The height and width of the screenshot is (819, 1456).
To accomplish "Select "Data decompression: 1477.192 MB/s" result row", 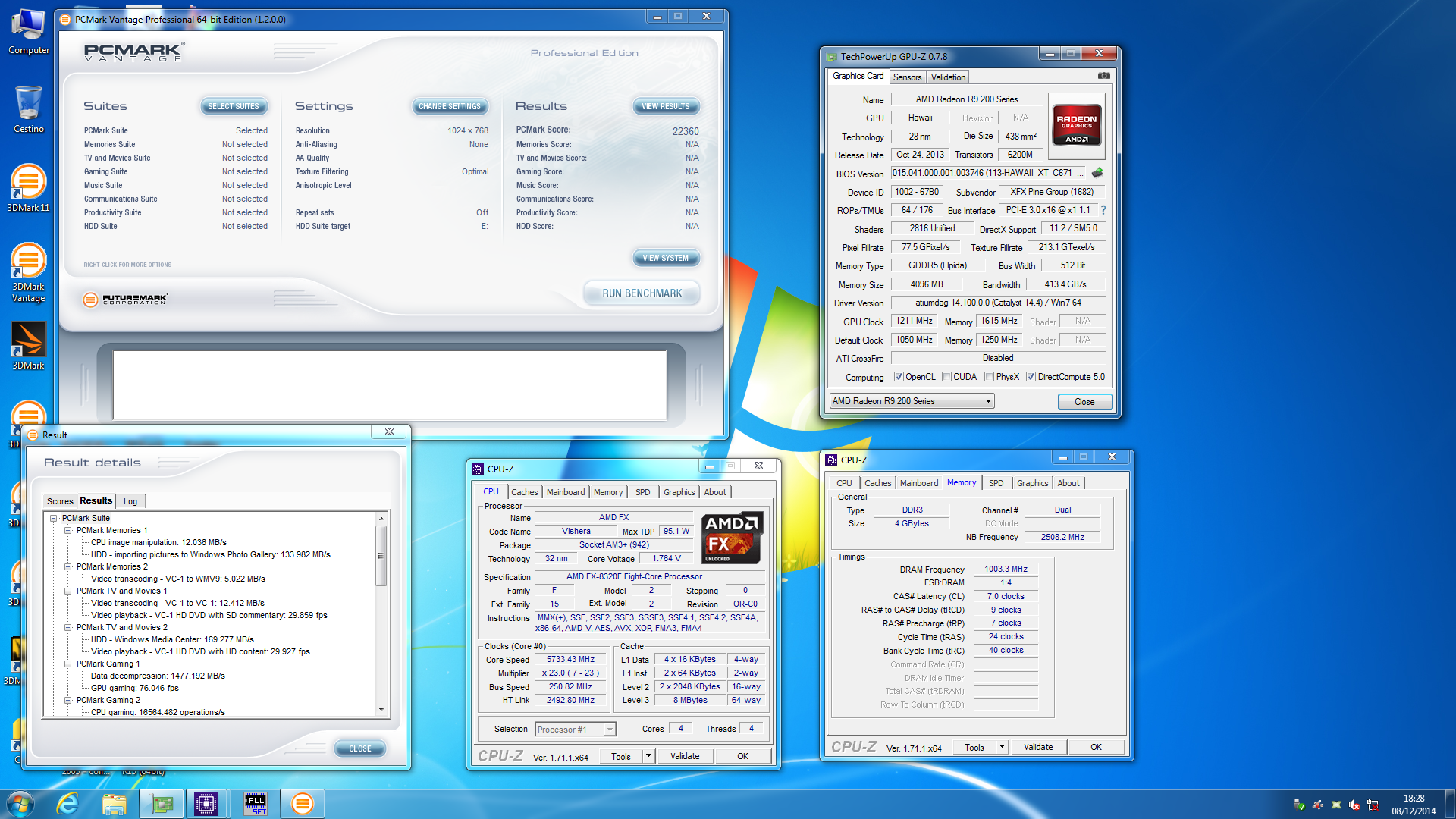I will point(158,676).
